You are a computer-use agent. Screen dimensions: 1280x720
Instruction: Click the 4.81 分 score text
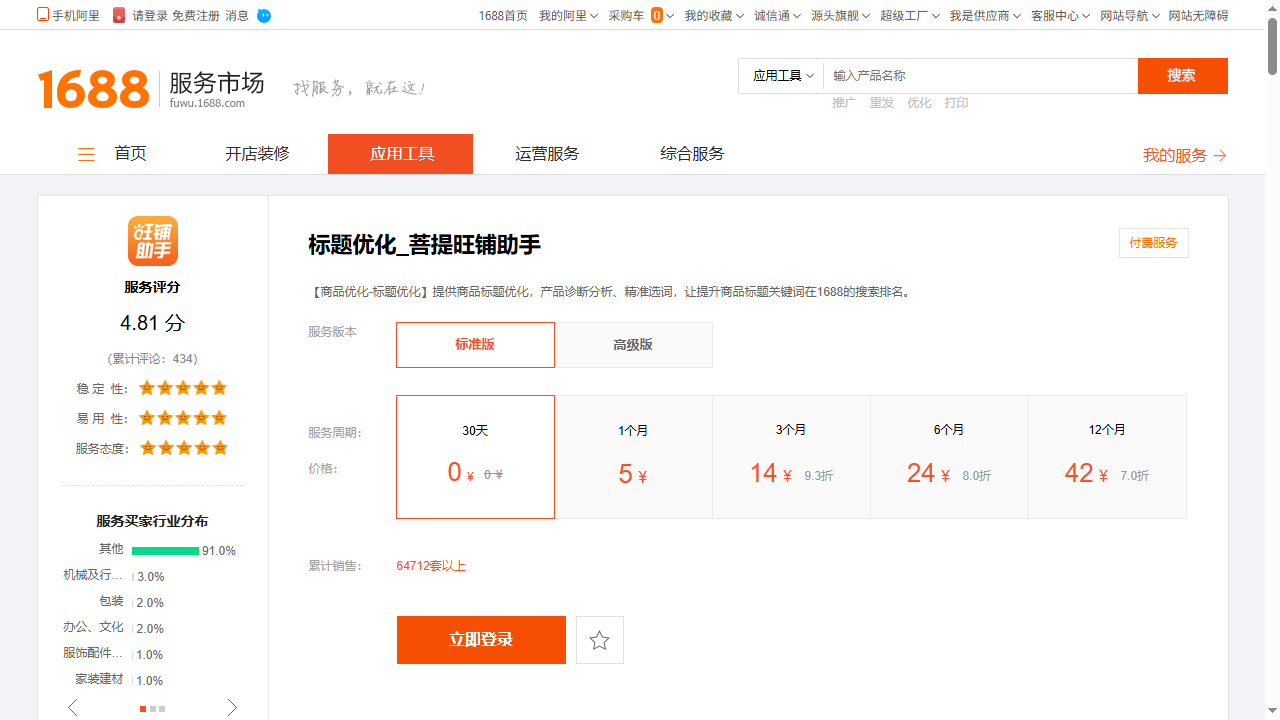(x=152, y=323)
